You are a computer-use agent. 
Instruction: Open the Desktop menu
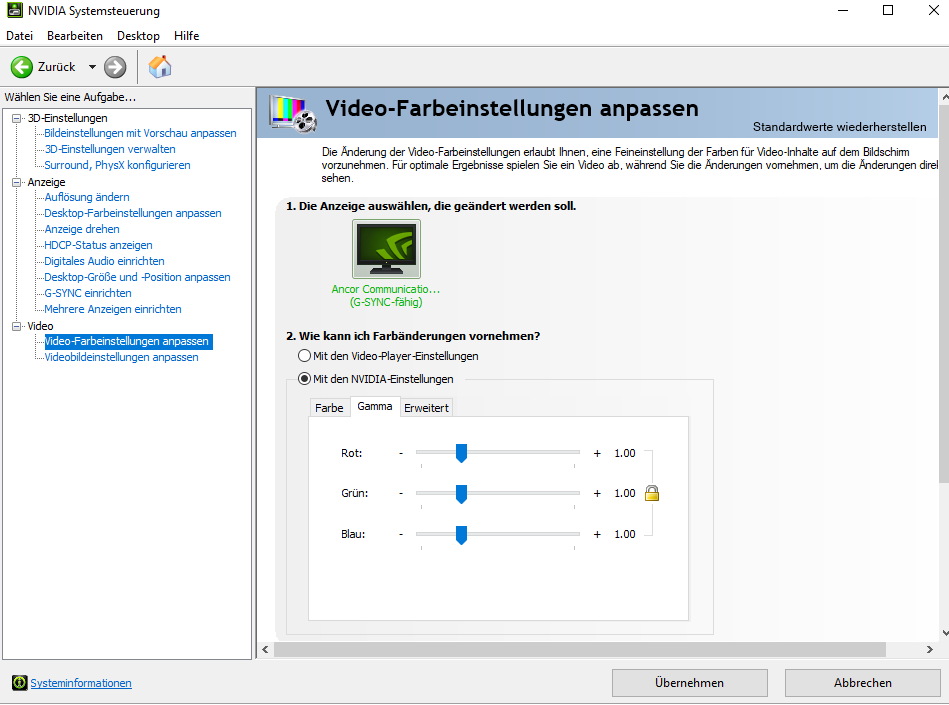[x=138, y=36]
